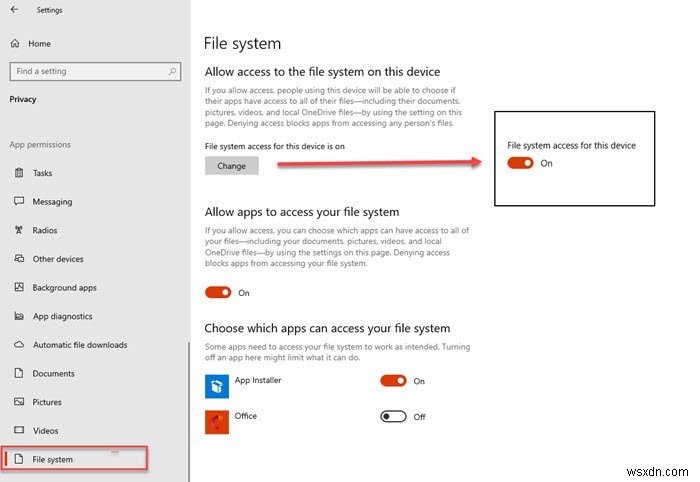
Task: Open Tasks permission via its icon
Action: click(19, 173)
